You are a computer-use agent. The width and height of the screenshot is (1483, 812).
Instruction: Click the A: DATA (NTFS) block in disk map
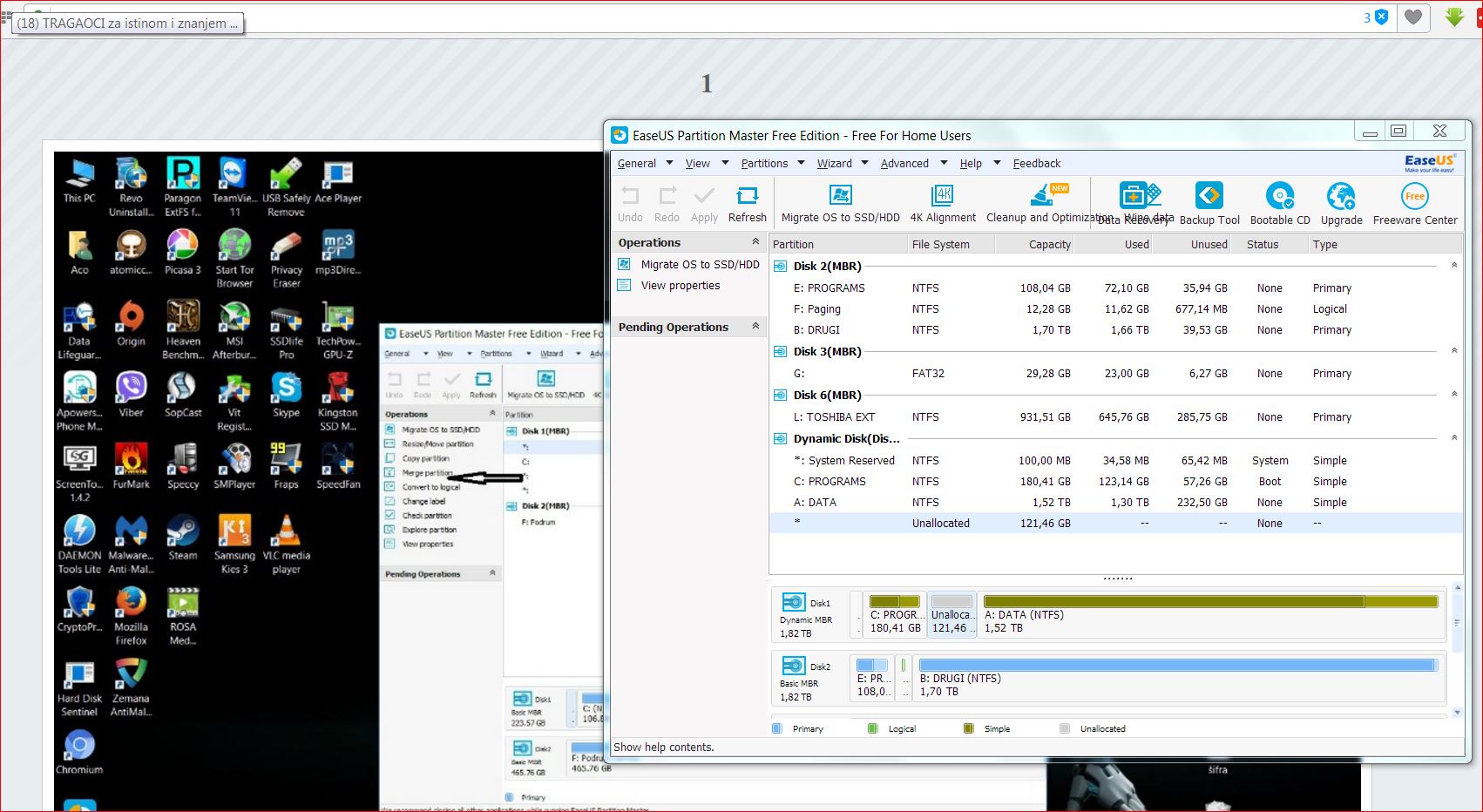(x=1210, y=614)
